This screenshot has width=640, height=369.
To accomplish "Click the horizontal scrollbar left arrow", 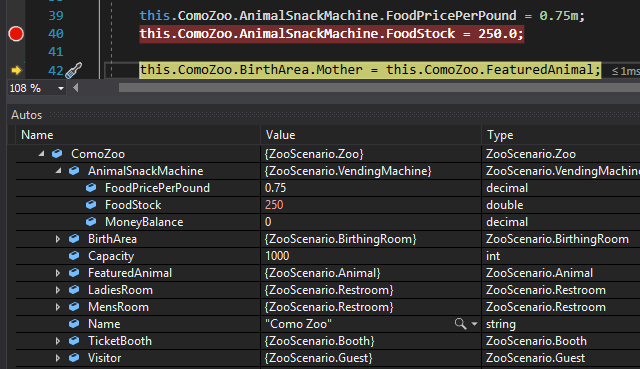I will (76, 88).
